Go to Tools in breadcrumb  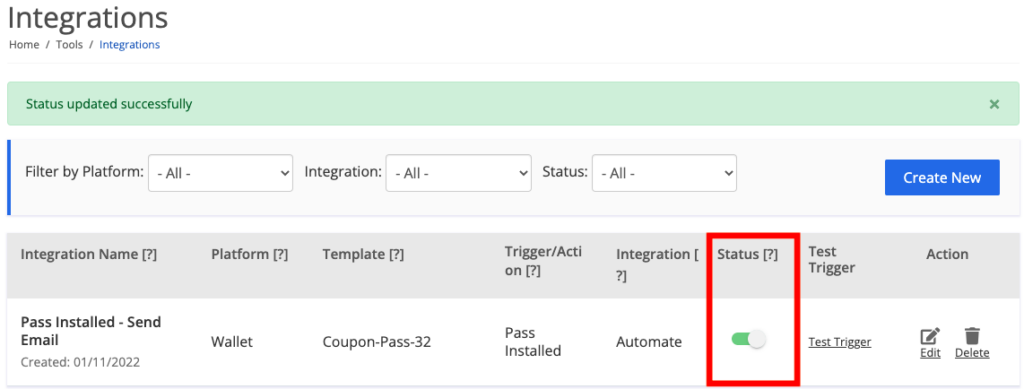coord(69,45)
